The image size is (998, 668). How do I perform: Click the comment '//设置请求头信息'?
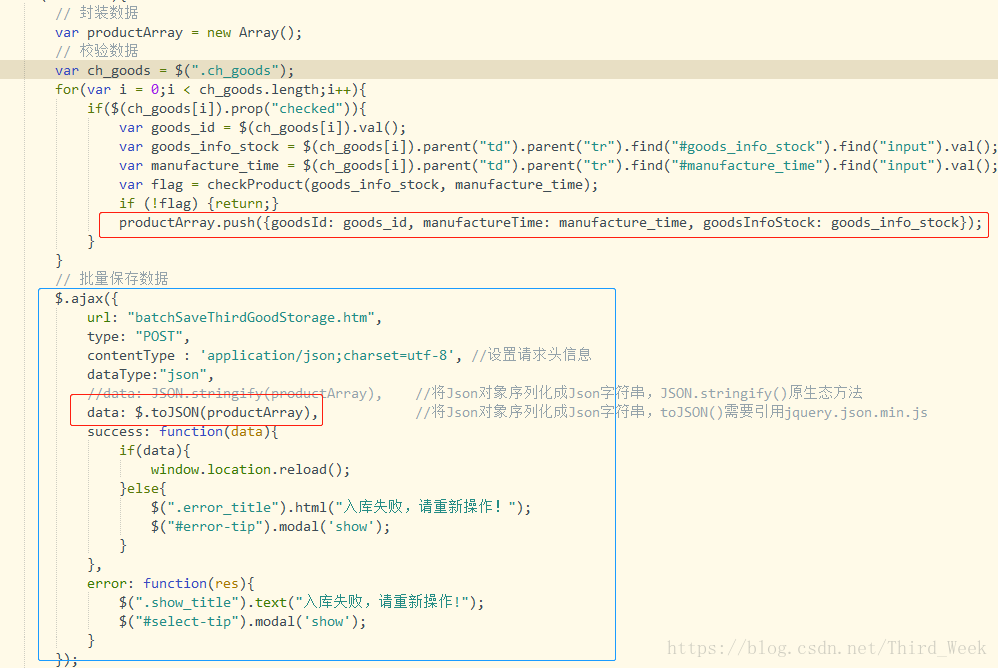[531, 355]
